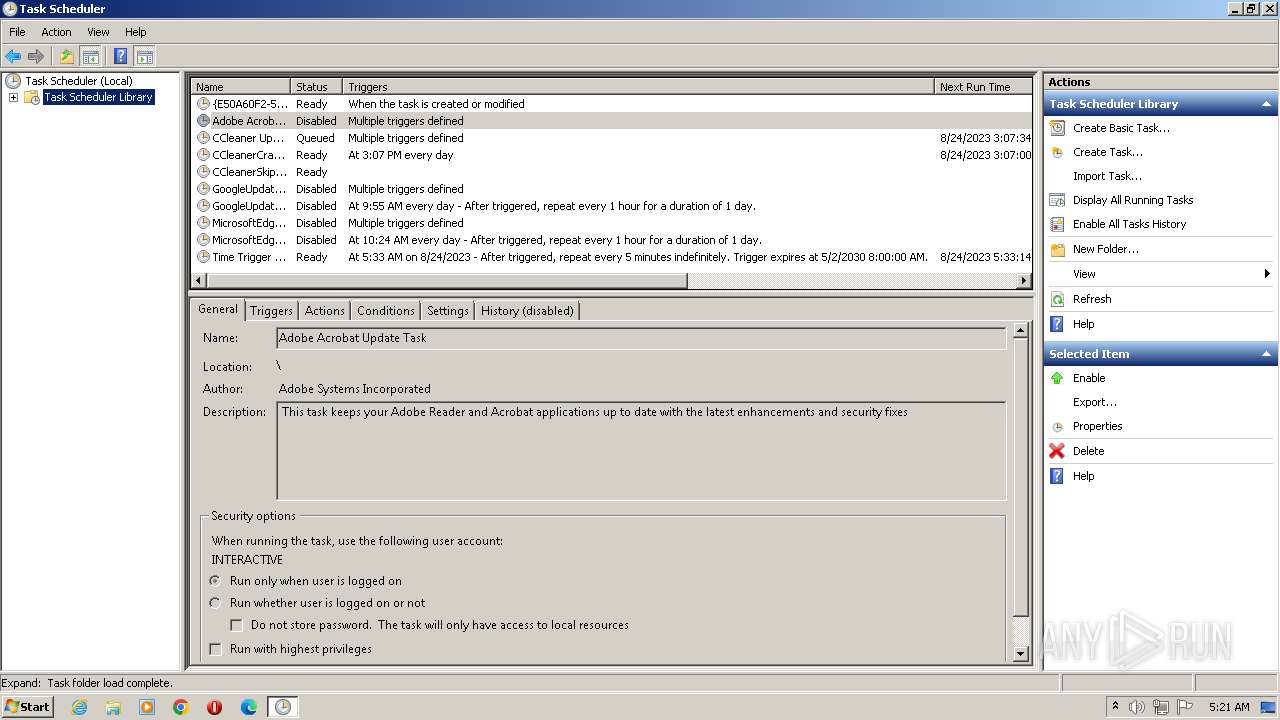The width and height of the screenshot is (1280, 720).
Task: Click the Task Scheduler (Local) clock icon
Action: coord(13,81)
